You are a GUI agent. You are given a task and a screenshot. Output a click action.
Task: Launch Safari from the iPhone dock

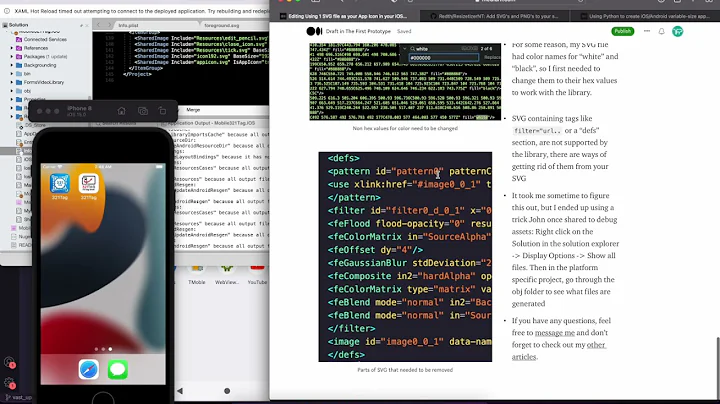[89, 369]
